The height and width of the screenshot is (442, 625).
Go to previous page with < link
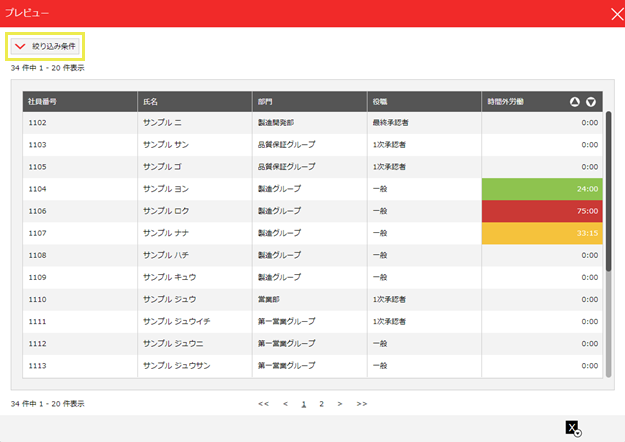click(285, 404)
